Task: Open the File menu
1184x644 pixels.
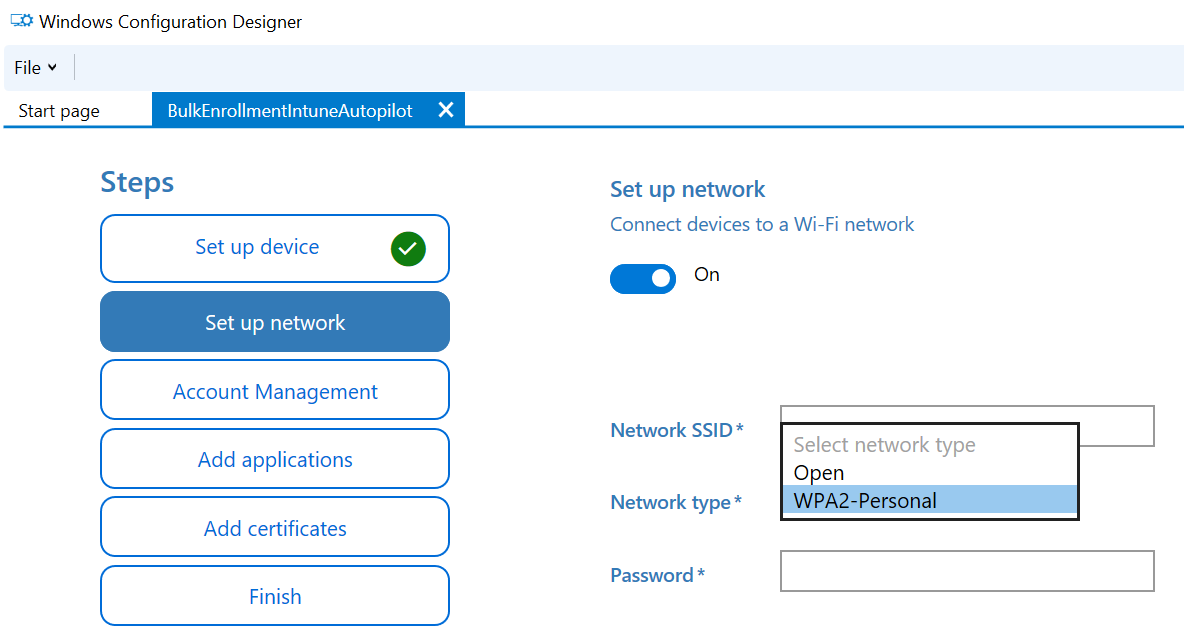Action: pos(35,67)
